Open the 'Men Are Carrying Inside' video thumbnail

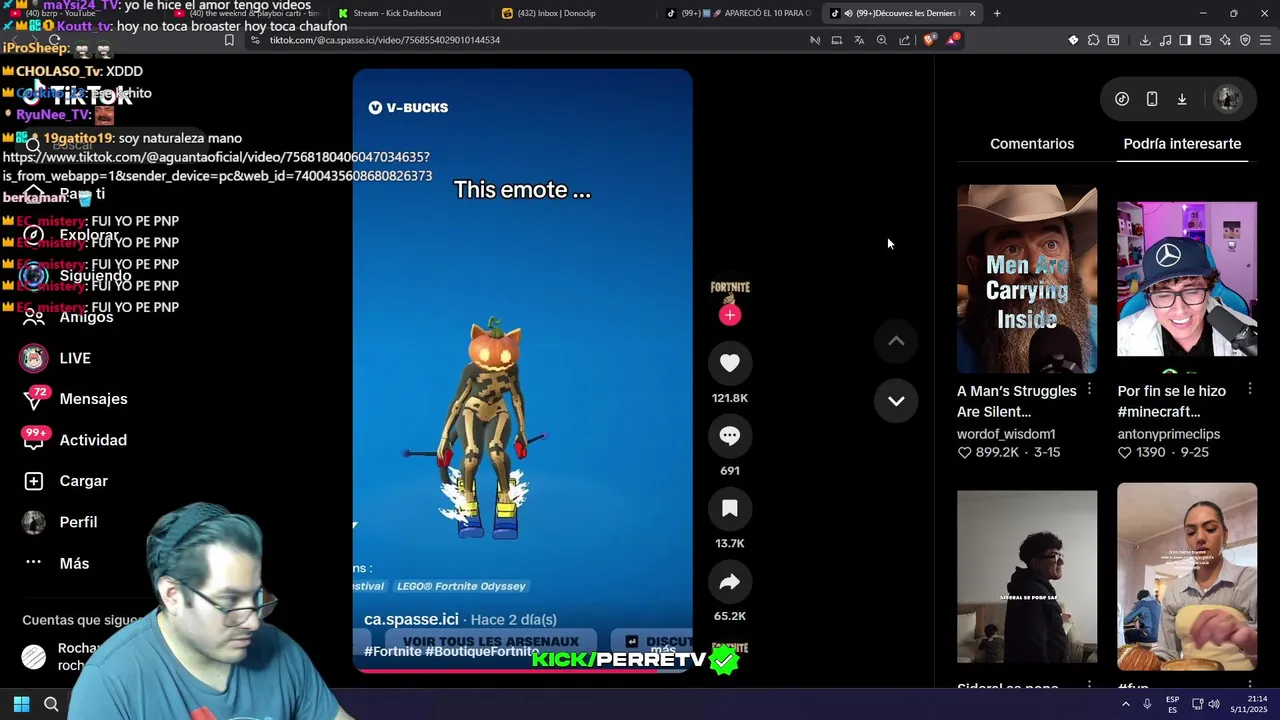point(1027,279)
